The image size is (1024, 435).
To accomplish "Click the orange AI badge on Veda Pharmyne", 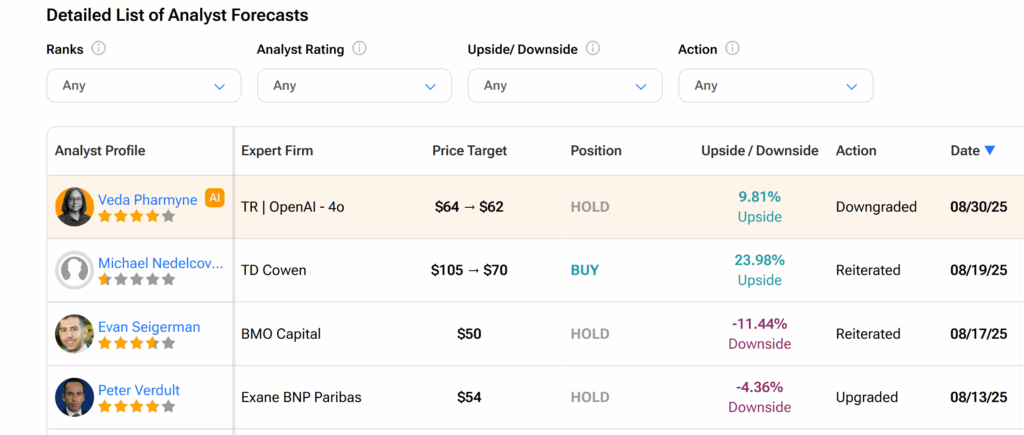I will [214, 198].
